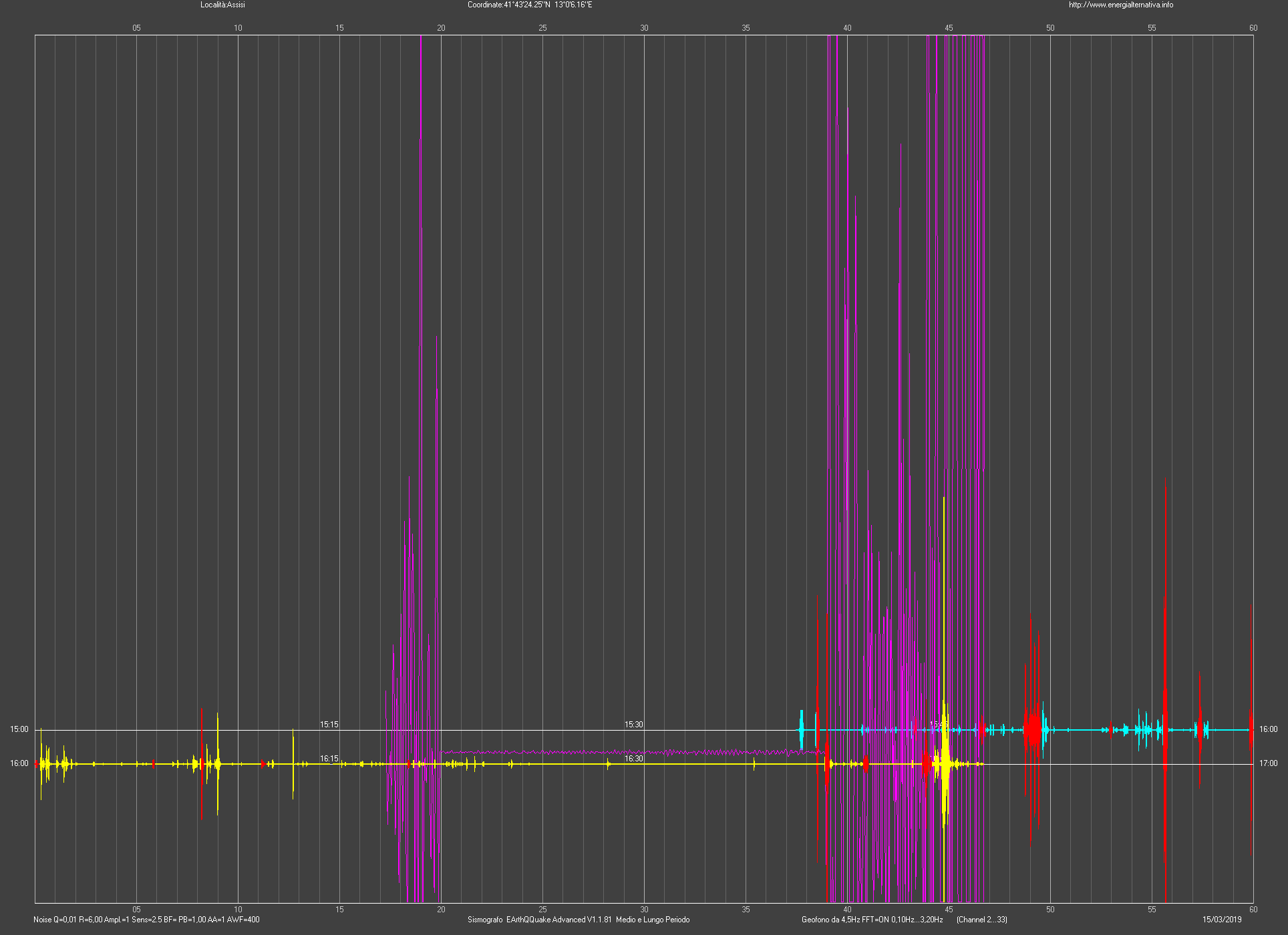Click the 'Località:Assisi' header label

(x=222, y=5)
